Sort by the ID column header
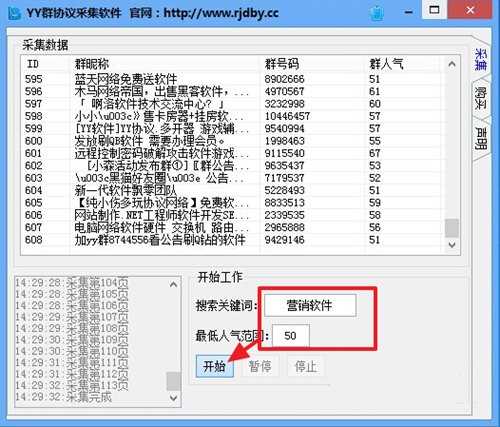Viewport: 500px width, 427px height. (46, 64)
